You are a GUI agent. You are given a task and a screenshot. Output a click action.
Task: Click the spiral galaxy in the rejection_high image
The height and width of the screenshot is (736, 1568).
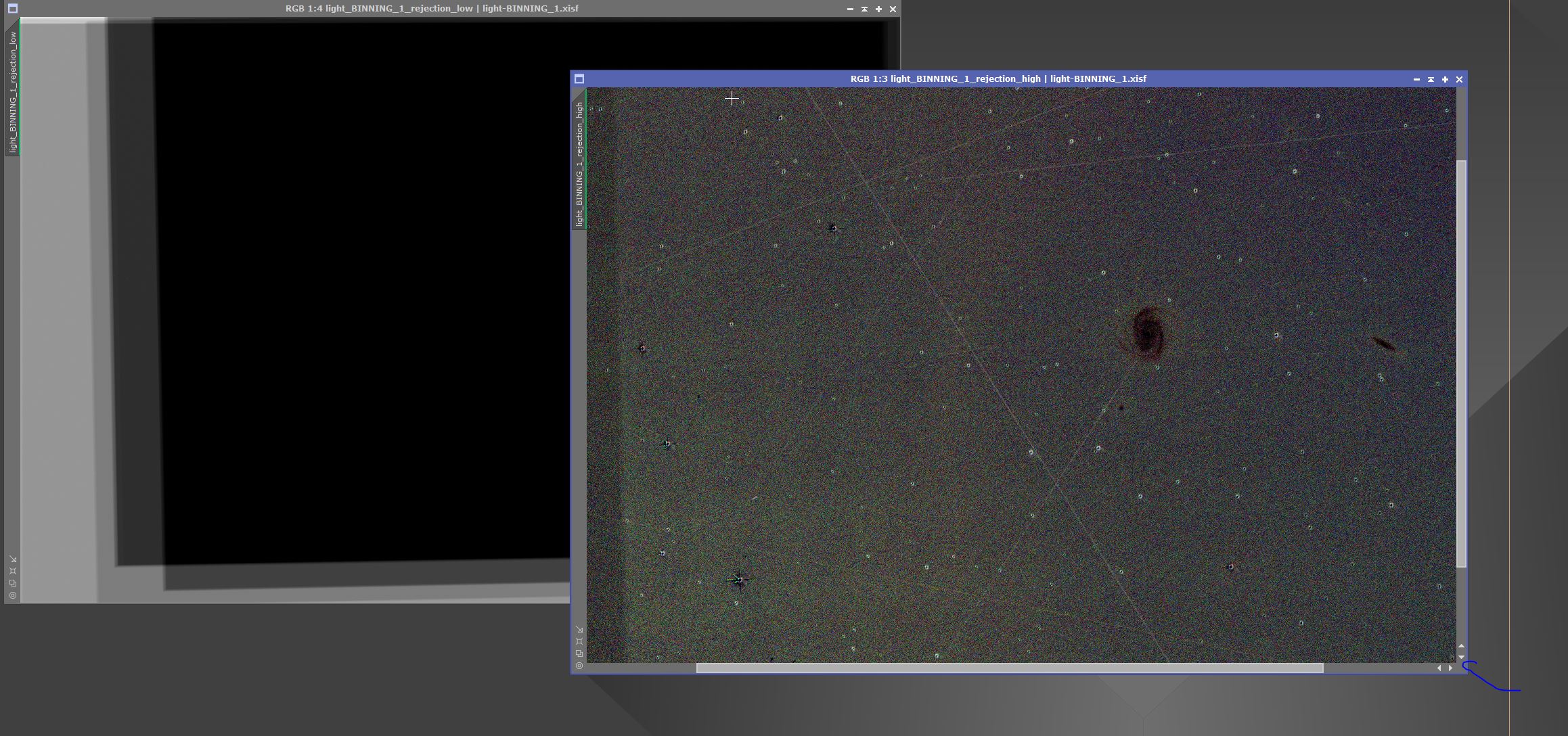click(x=1148, y=333)
